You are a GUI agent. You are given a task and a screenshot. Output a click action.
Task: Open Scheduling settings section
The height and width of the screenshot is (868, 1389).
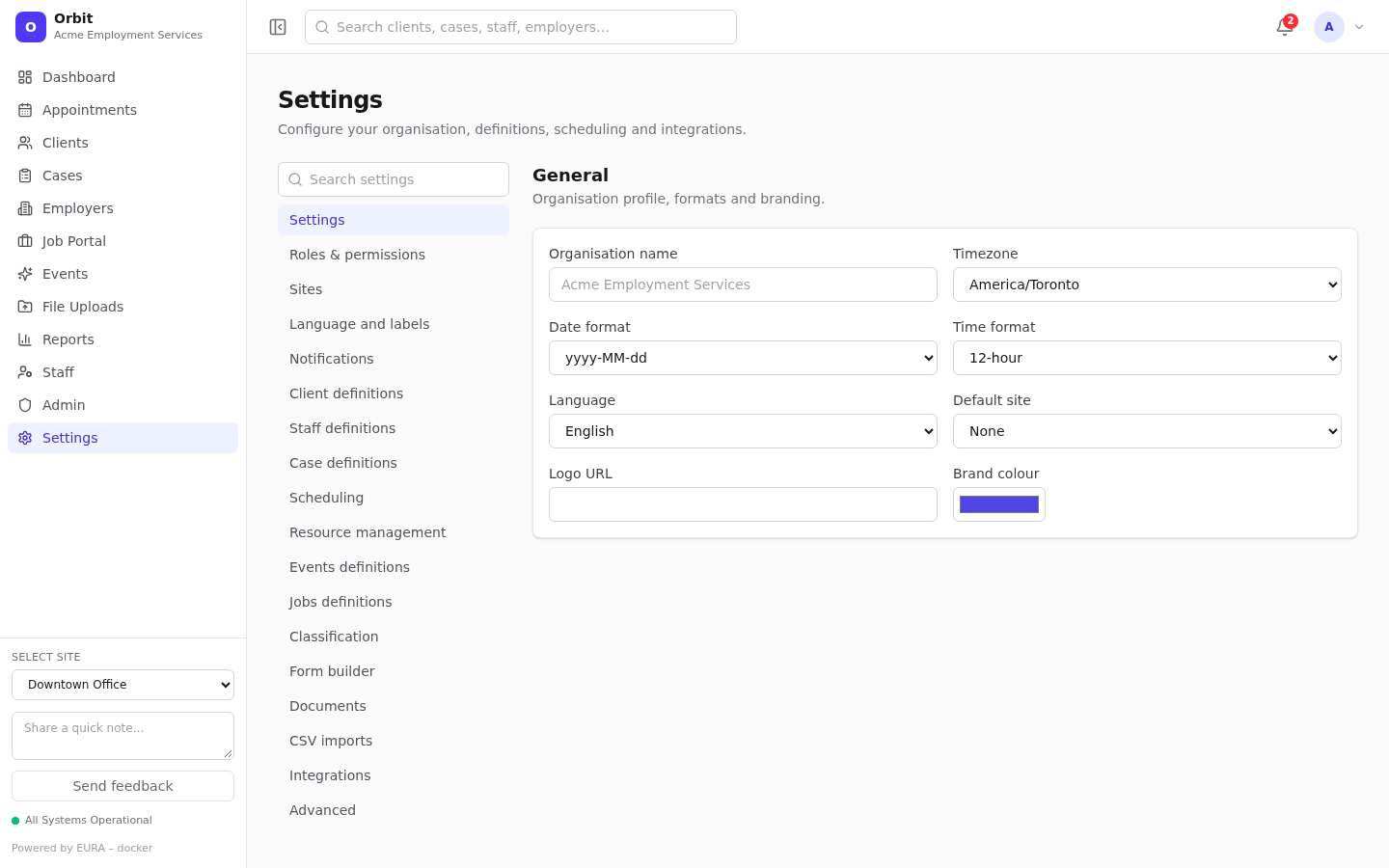[394, 498]
